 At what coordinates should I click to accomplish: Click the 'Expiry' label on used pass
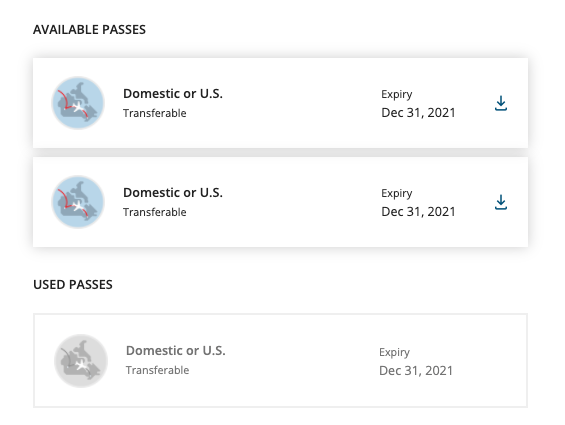click(x=395, y=353)
